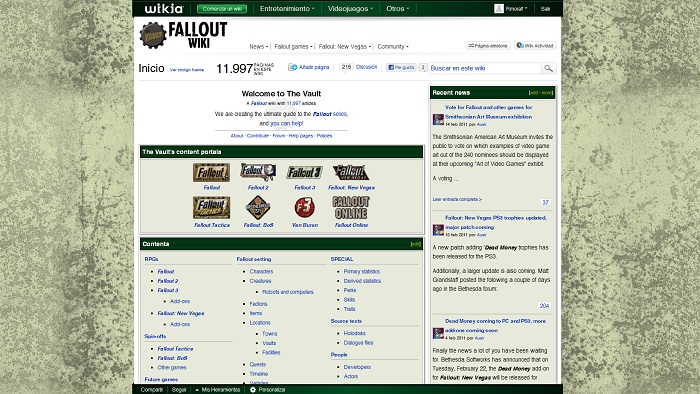Open the 'you can help!' link
This screenshot has height=394, width=700.
pyautogui.click(x=287, y=123)
